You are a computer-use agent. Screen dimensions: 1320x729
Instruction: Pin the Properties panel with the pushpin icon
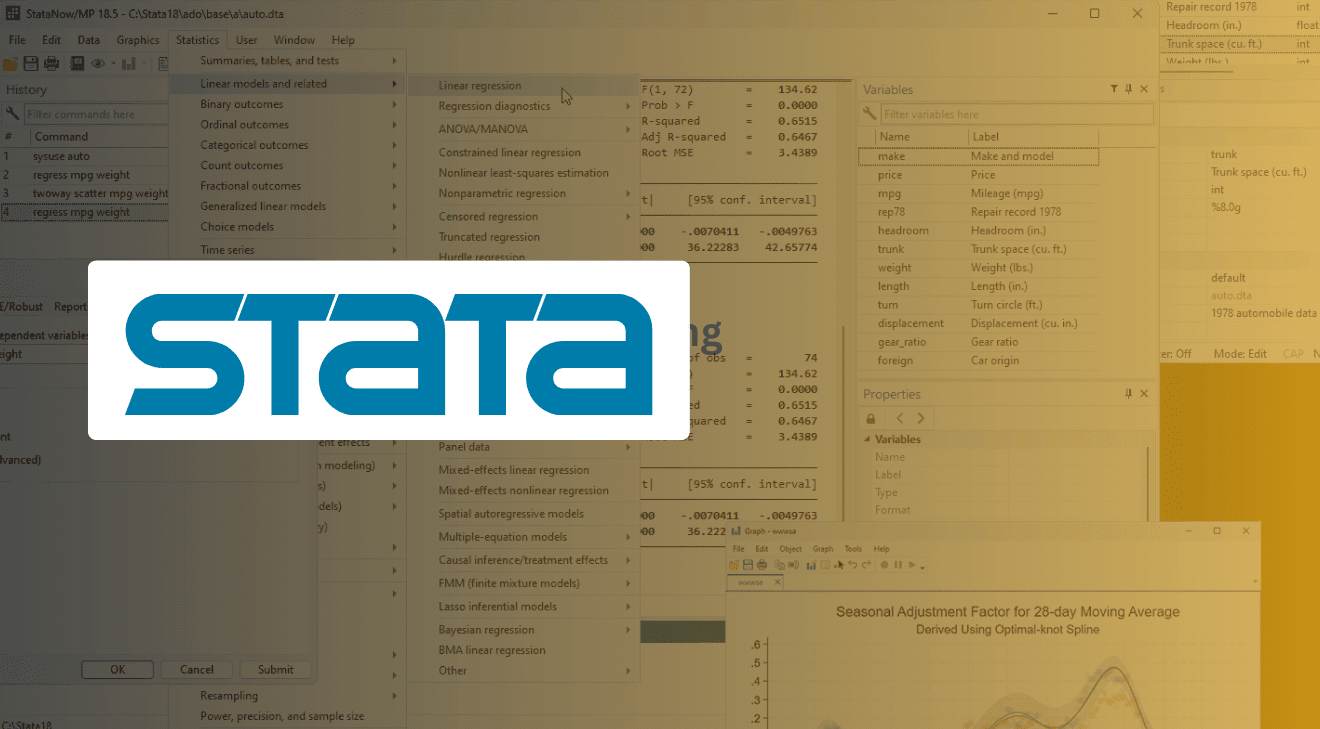coord(1129,394)
